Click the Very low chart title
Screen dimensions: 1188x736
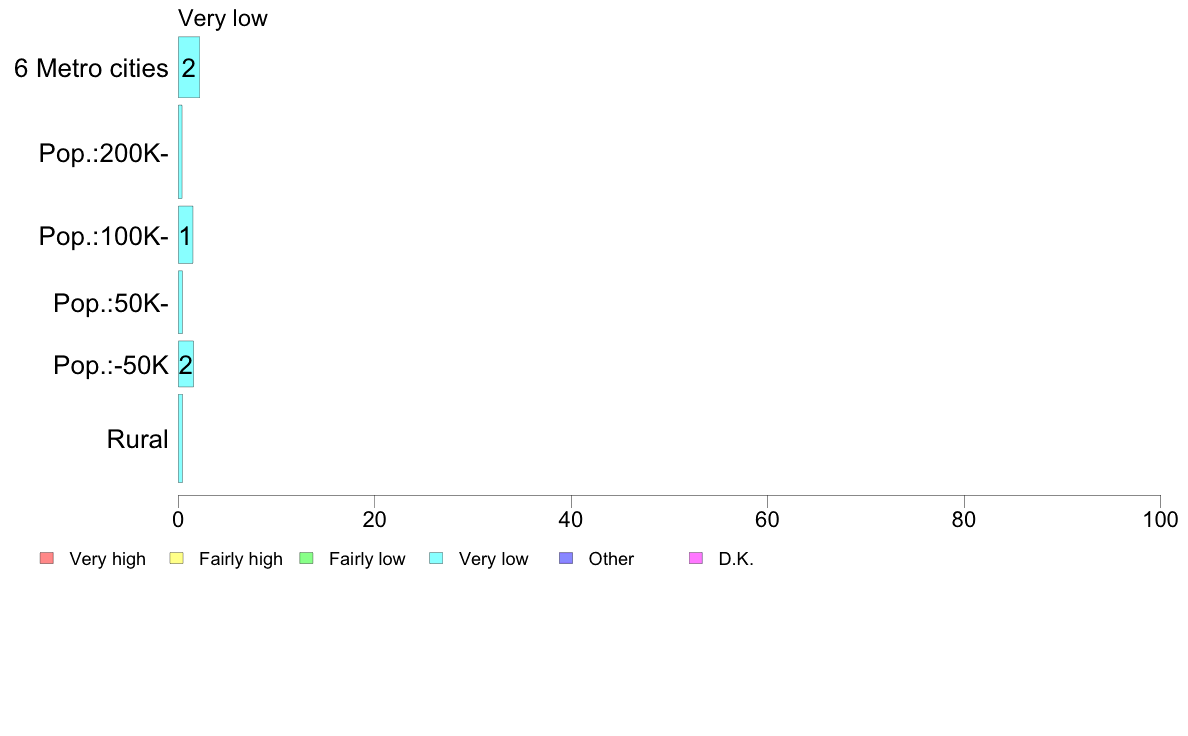pos(223,18)
